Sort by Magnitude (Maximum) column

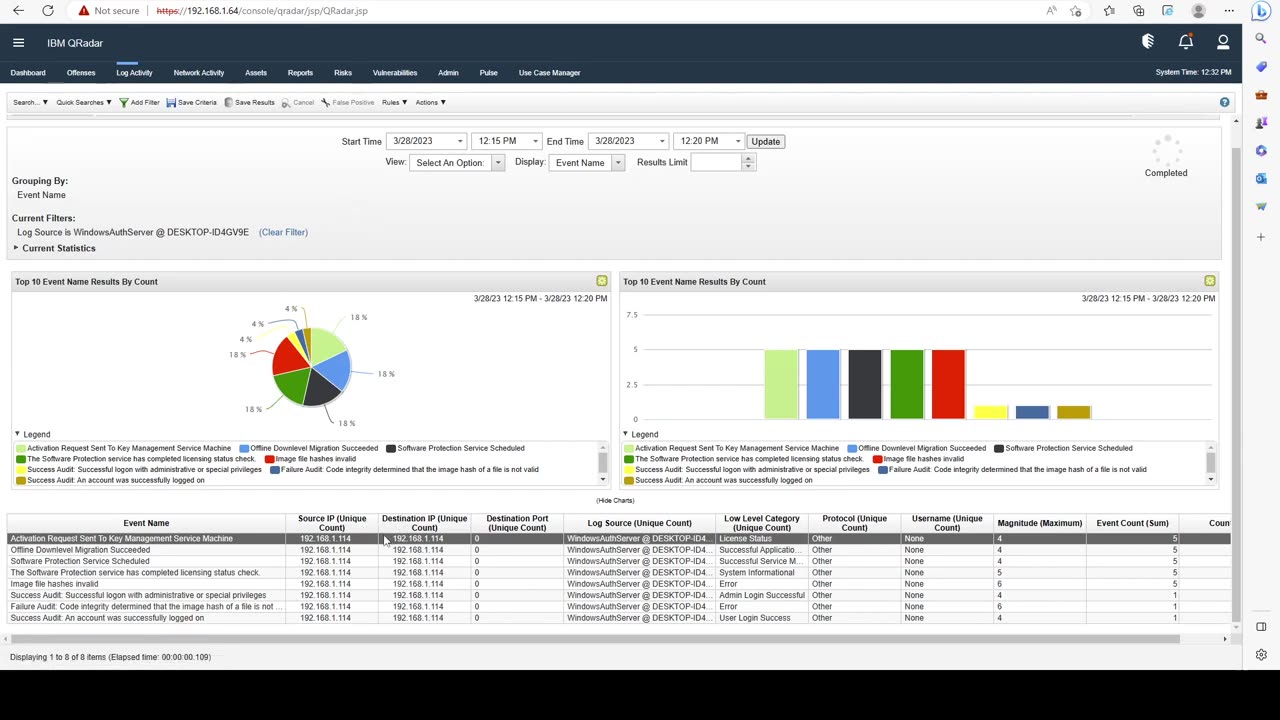coord(1039,523)
